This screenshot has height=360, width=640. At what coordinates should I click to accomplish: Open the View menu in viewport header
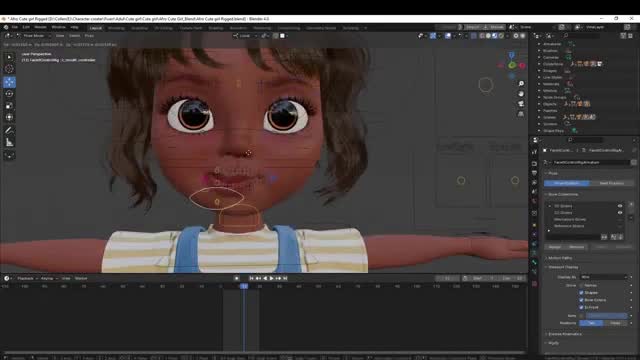pos(60,36)
